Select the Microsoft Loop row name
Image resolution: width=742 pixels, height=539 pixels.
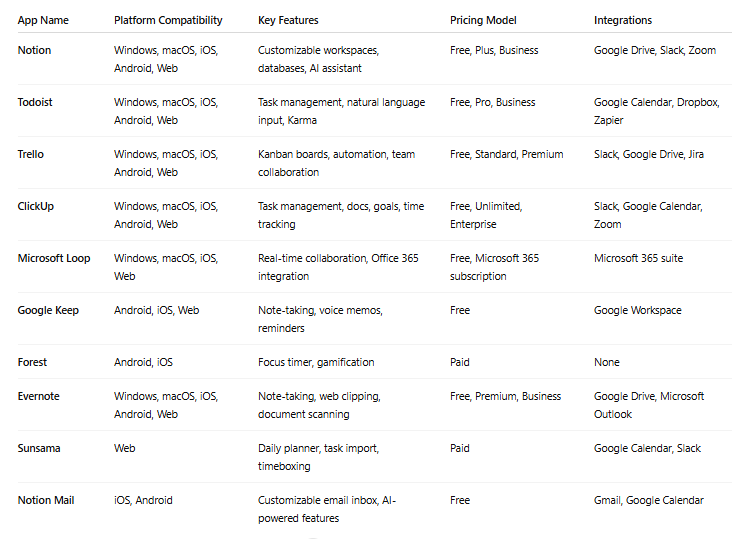54,258
